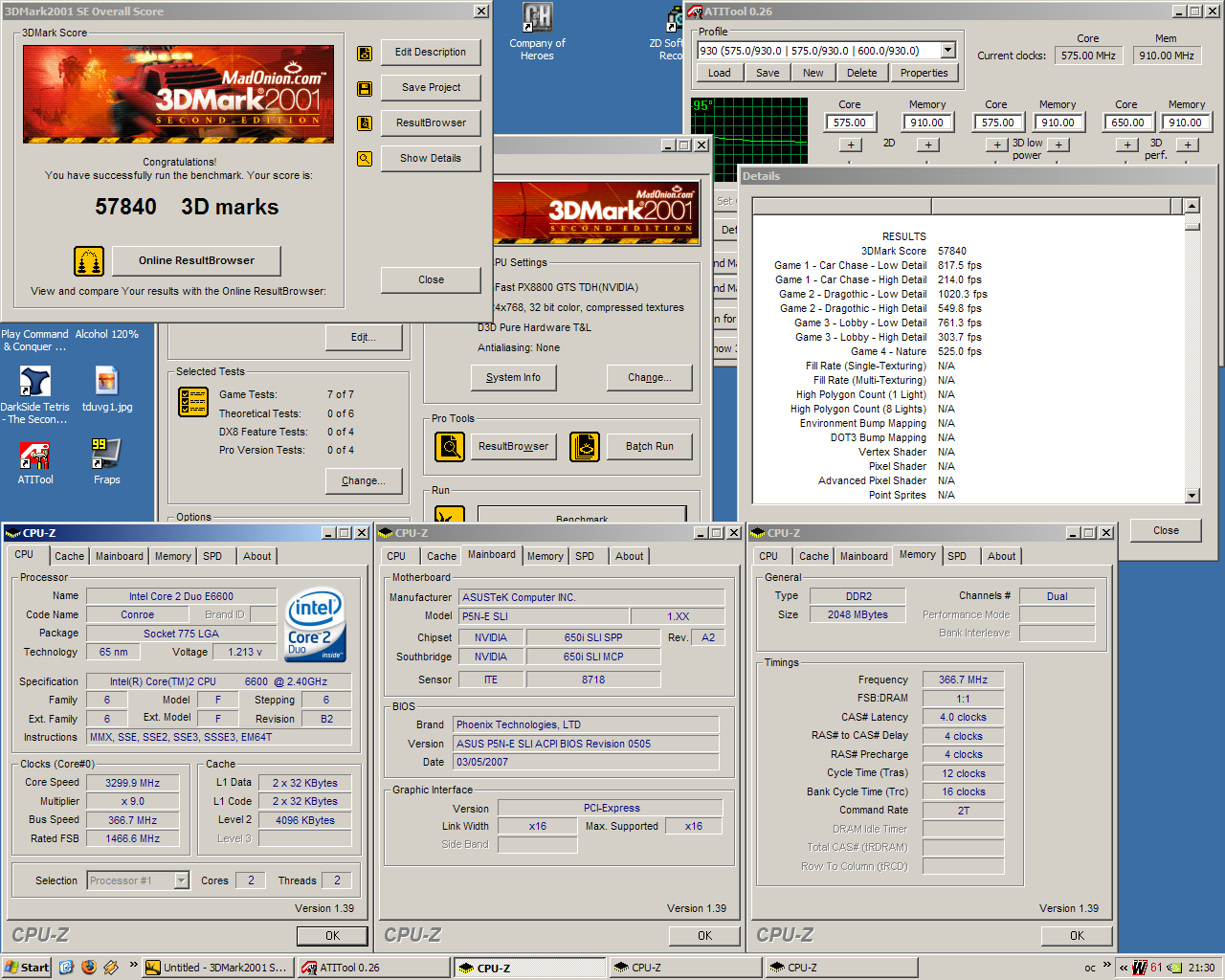Click the Show Details button
1225x980 pixels.
[x=431, y=159]
